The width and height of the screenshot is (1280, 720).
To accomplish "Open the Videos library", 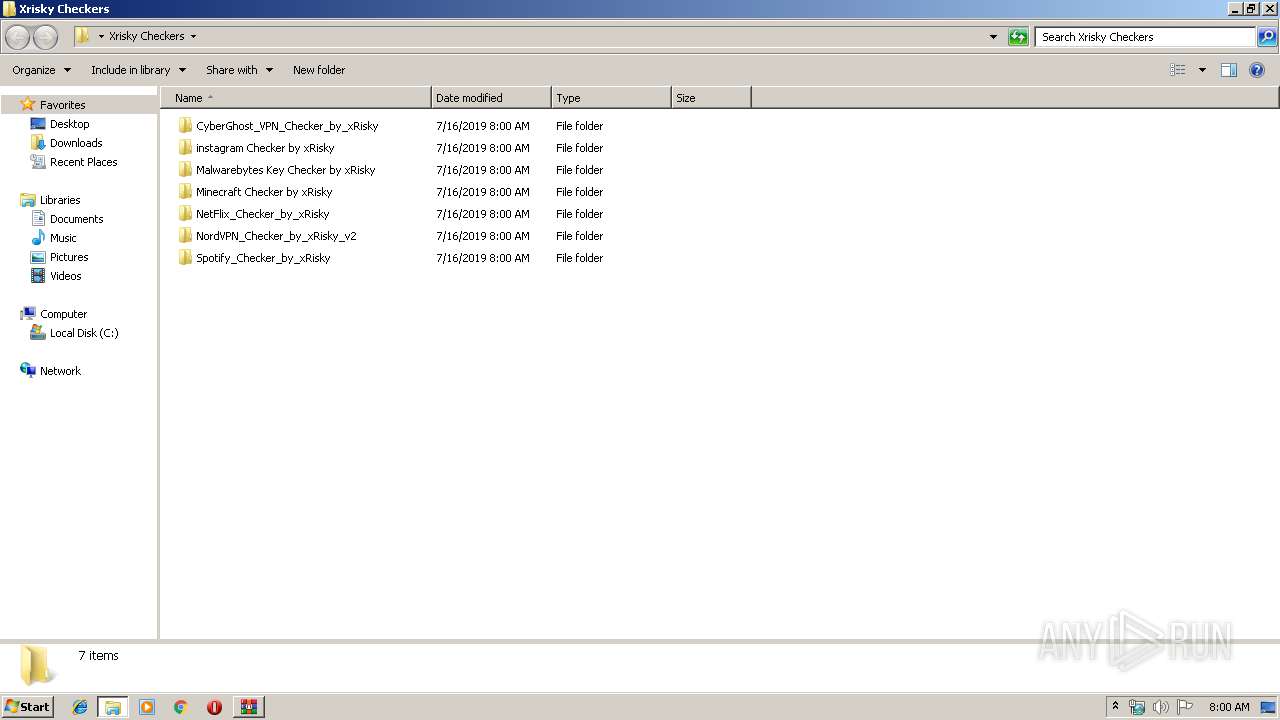I will click(x=66, y=276).
